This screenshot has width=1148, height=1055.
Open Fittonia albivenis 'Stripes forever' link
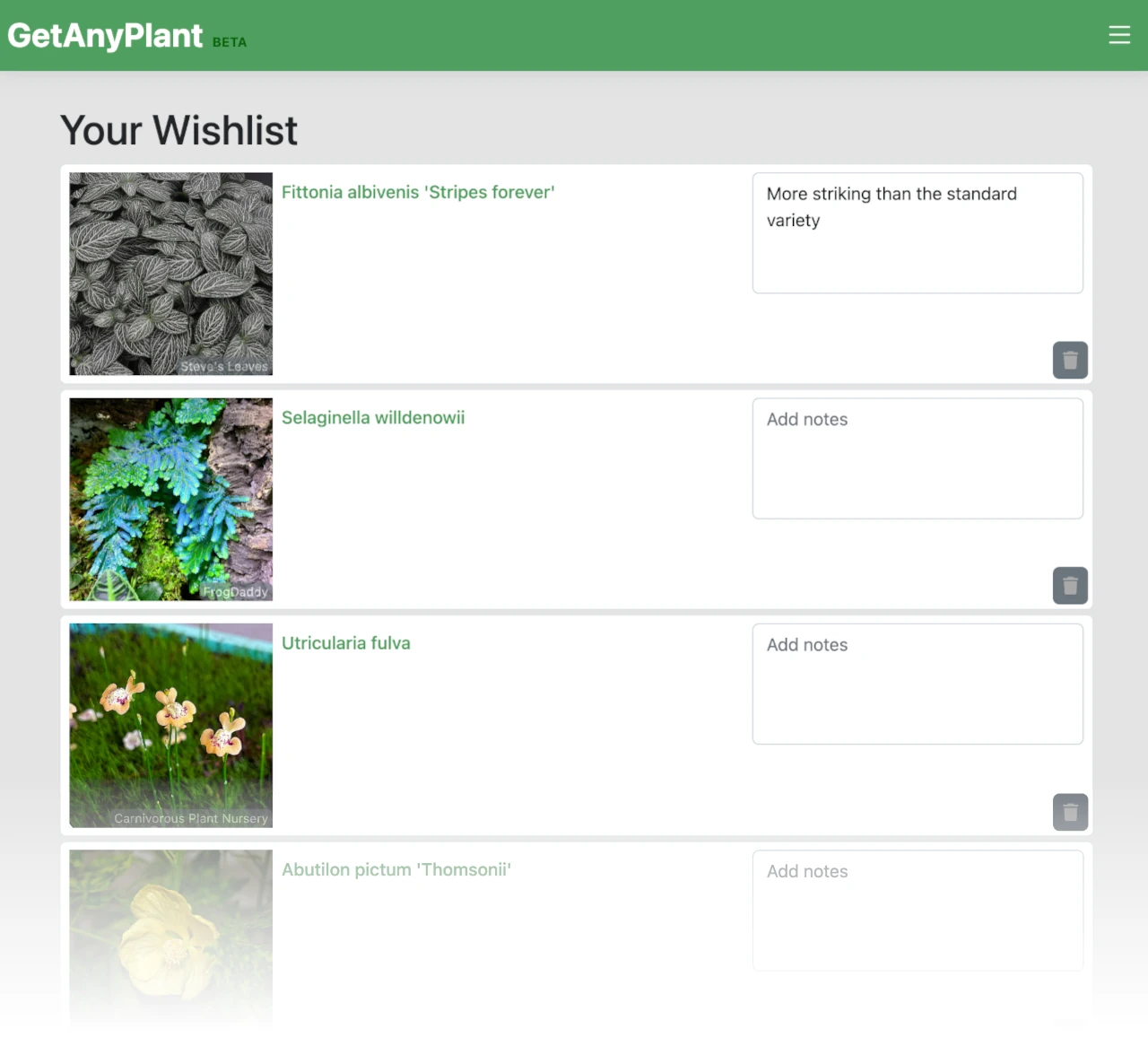[418, 192]
